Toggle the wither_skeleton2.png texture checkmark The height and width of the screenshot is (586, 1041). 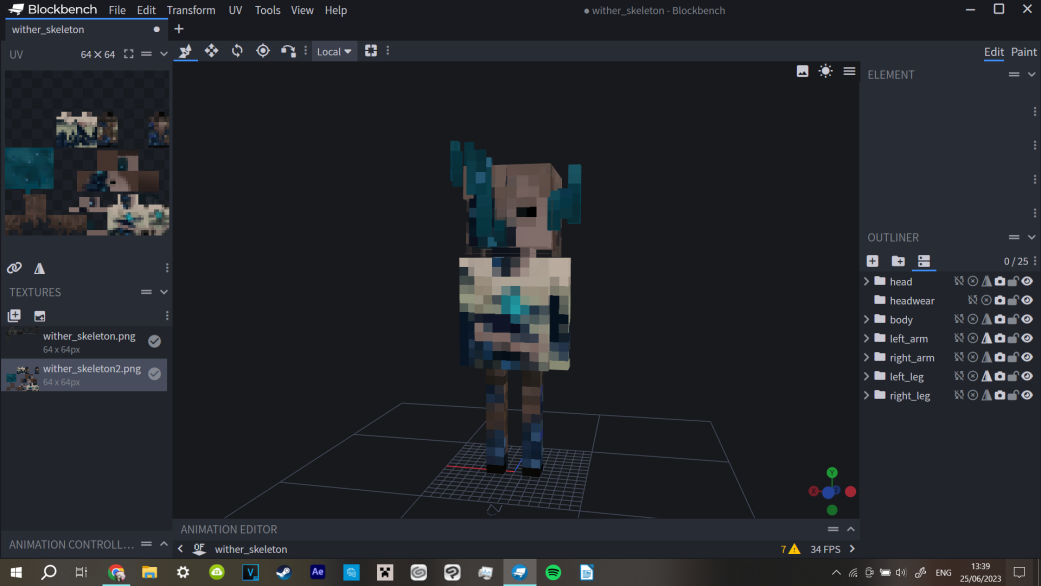point(155,374)
